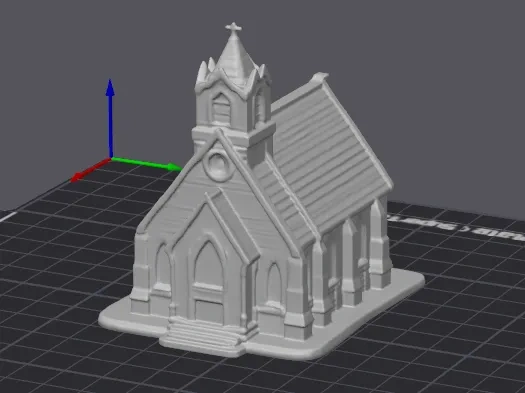Click the green Y-axis arrow tip

point(174,167)
